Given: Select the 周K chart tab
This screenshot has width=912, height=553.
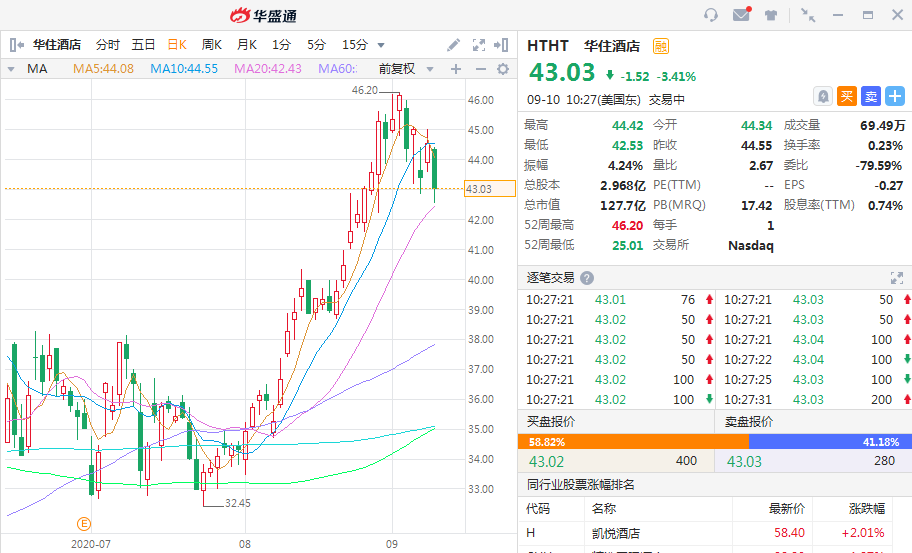Looking at the screenshot, I should pyautogui.click(x=212, y=45).
